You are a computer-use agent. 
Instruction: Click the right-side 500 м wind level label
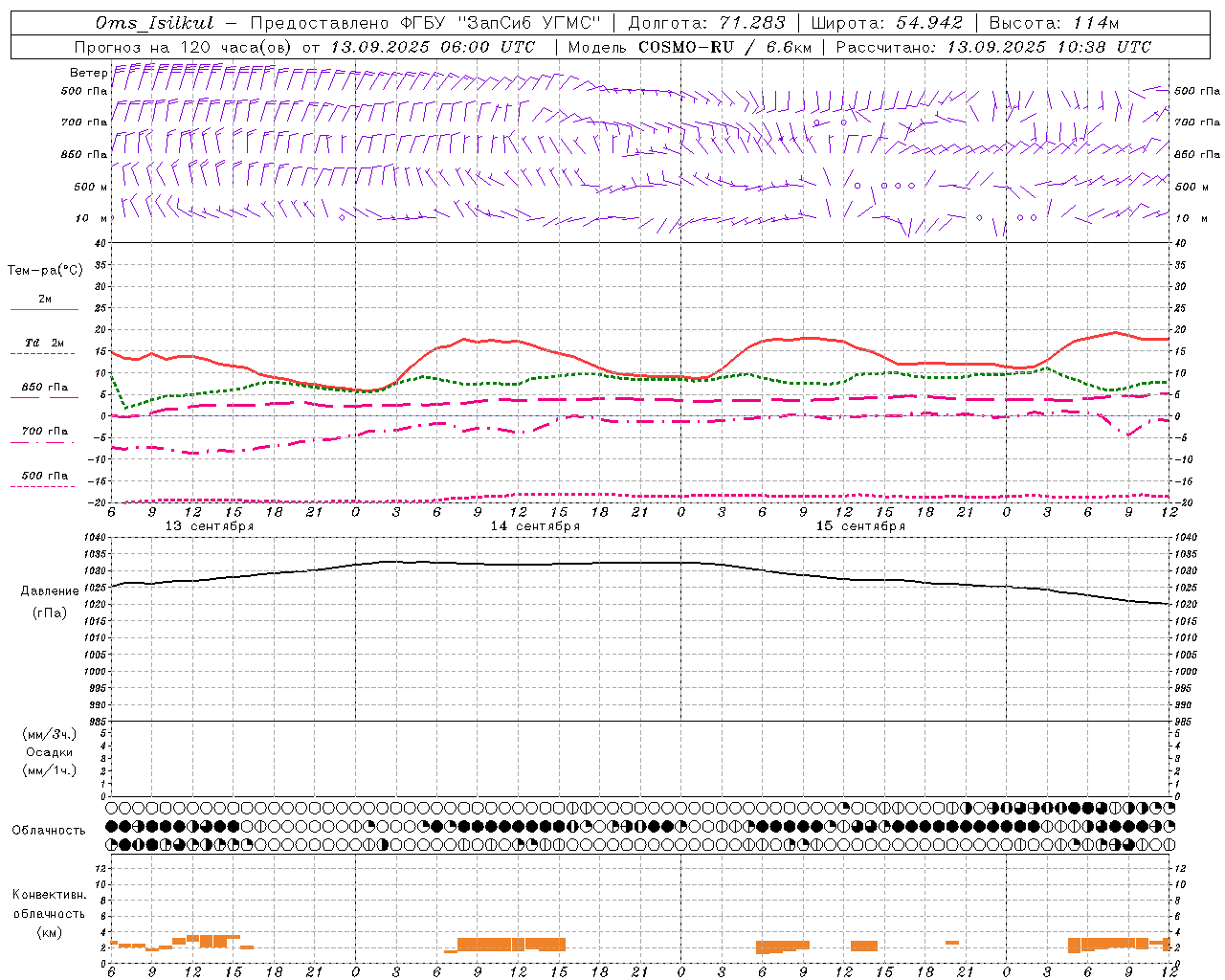[1191, 187]
